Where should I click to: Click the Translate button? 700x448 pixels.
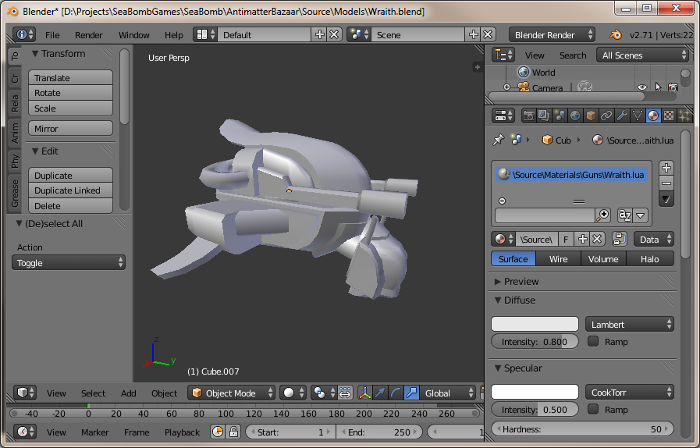(x=71, y=78)
